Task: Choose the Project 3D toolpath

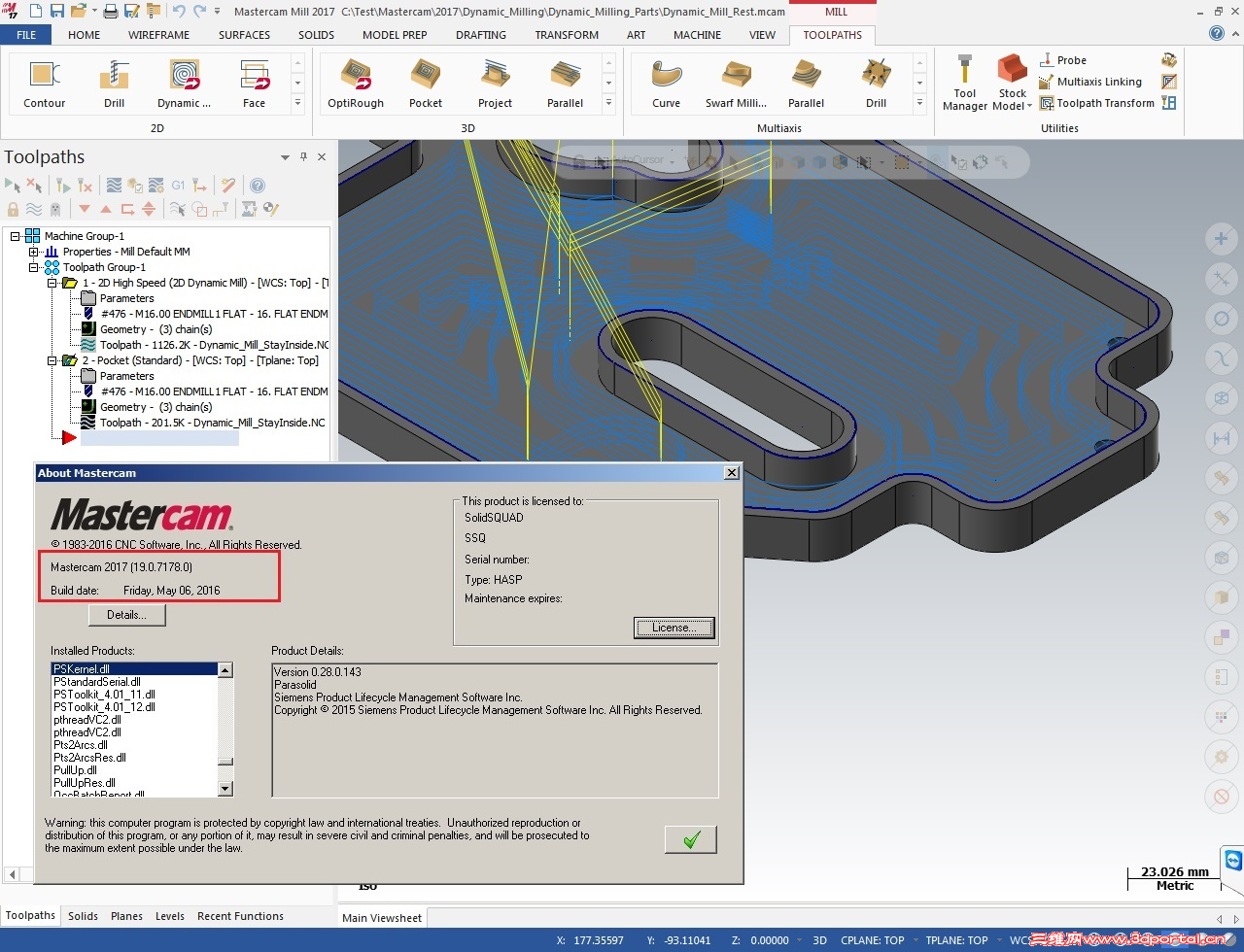Action: pyautogui.click(x=496, y=84)
